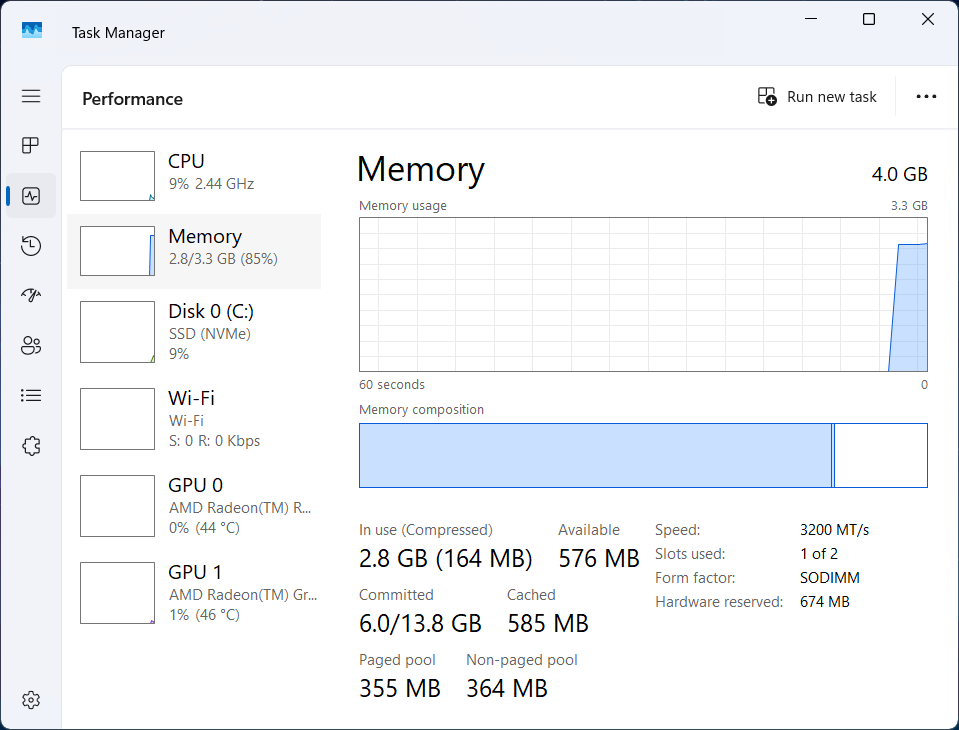Viewport: 959px width, 730px height.
Task: Click inside the Memory usage graph
Action: 643,295
